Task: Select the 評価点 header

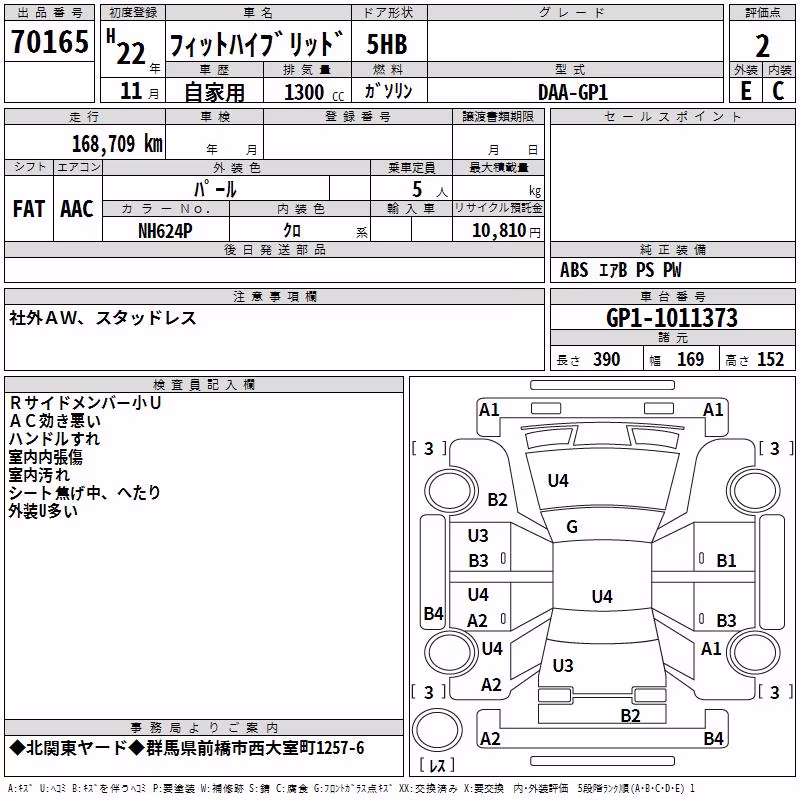Action: pyautogui.click(x=762, y=13)
